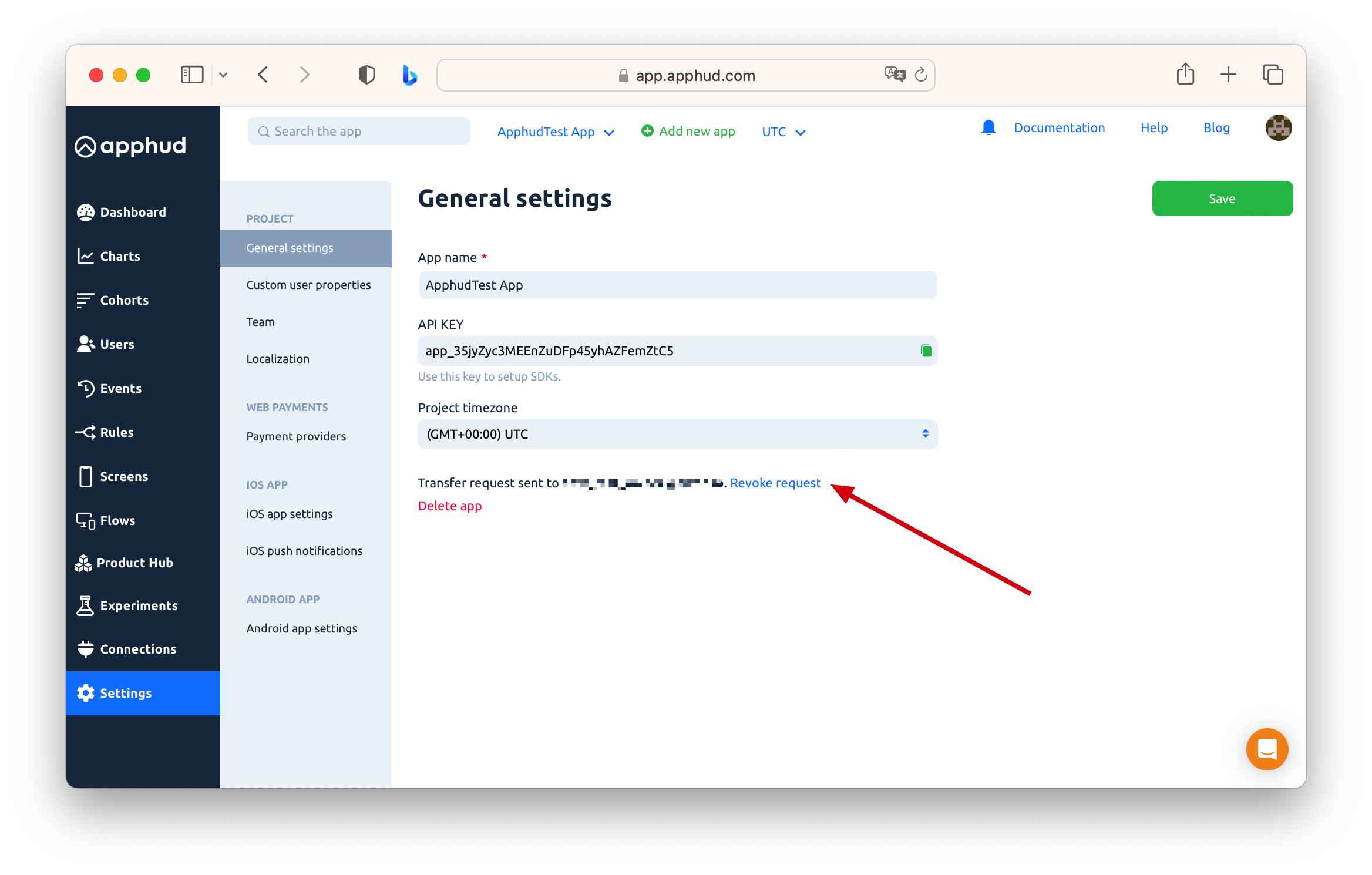Click the translate page icon
Viewport: 1372px width, 875px height.
tap(895, 75)
